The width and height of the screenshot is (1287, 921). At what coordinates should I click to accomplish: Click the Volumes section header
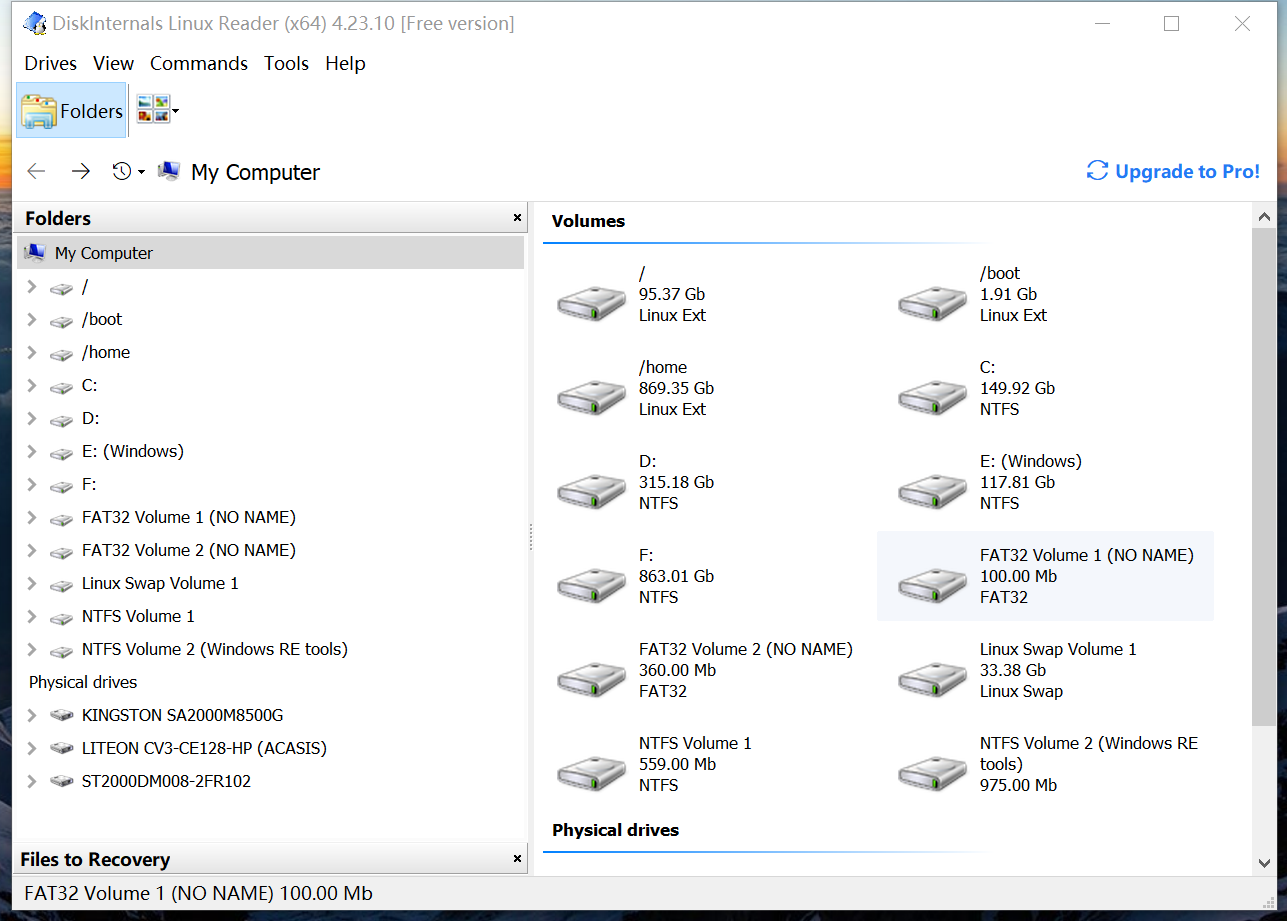pyautogui.click(x=588, y=221)
